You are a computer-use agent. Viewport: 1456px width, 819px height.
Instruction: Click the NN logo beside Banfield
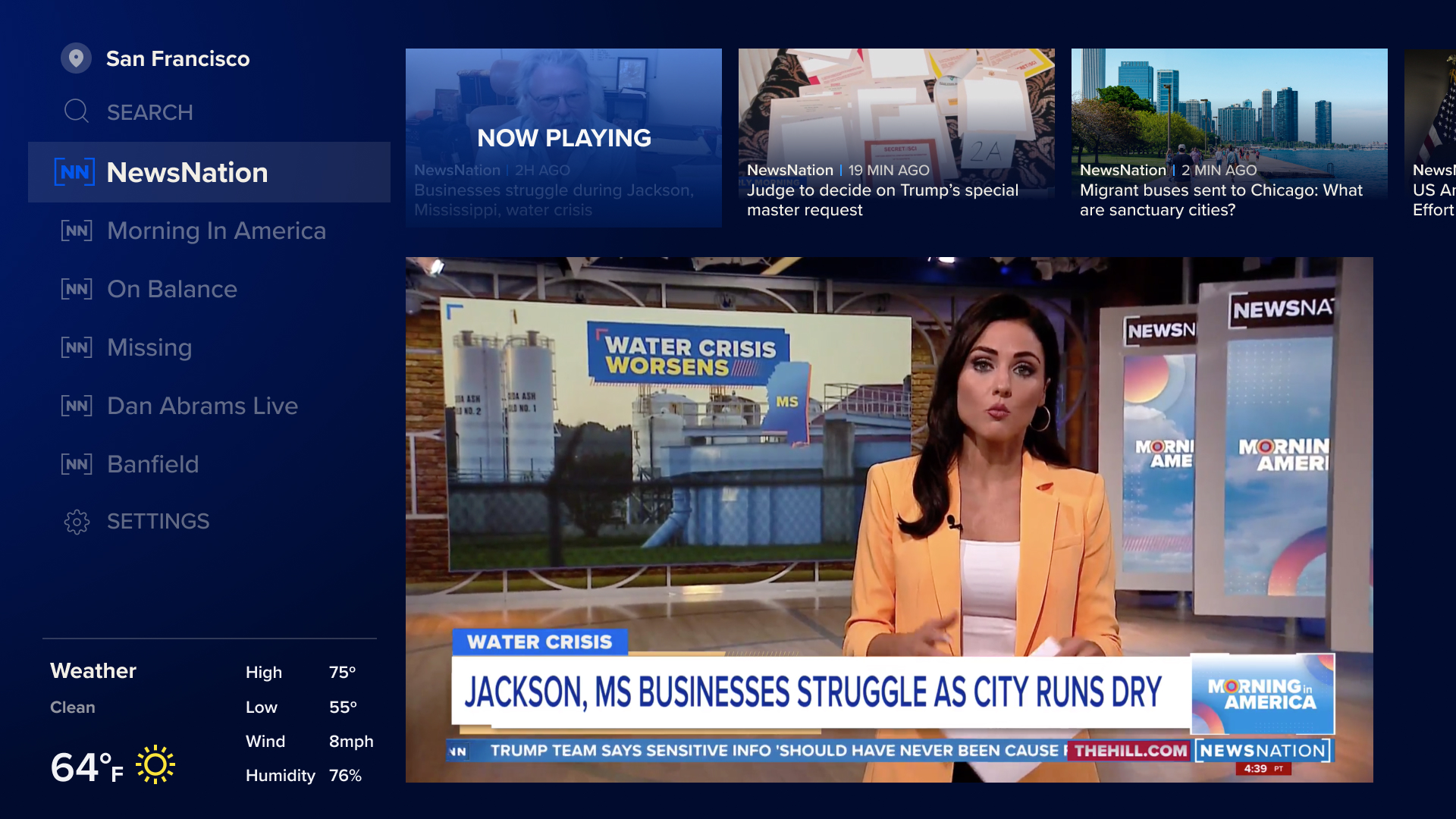(77, 464)
